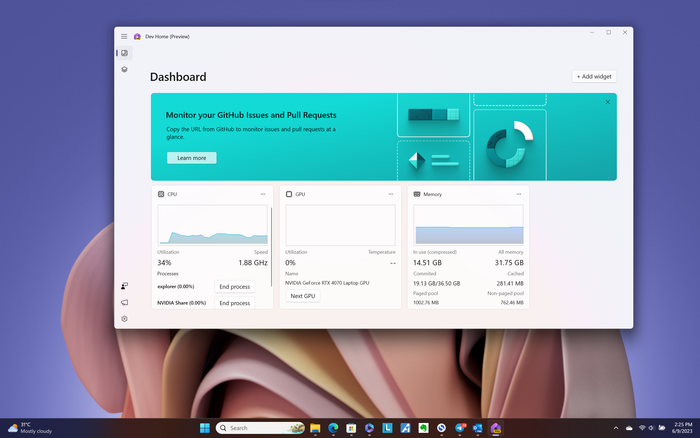The width and height of the screenshot is (700, 438).
Task: Open OneDrive cloud tray icon
Action: click(x=629, y=428)
